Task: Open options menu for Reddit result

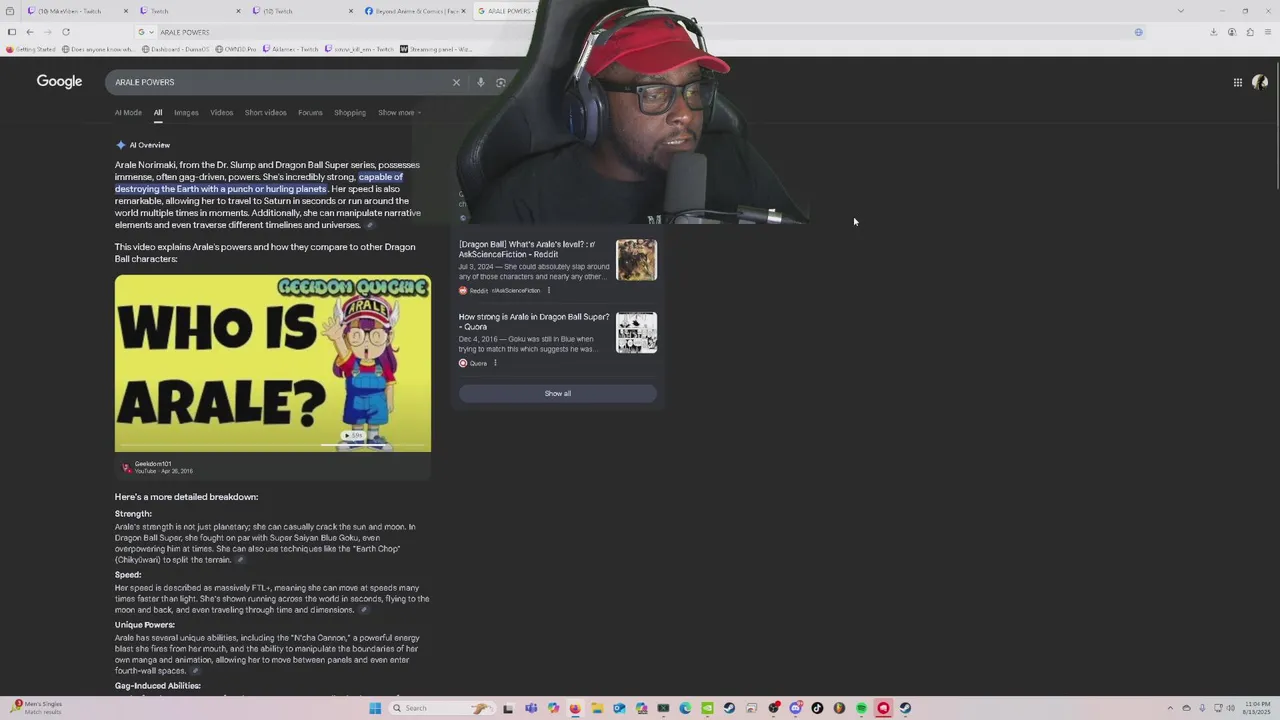Action: [548, 290]
